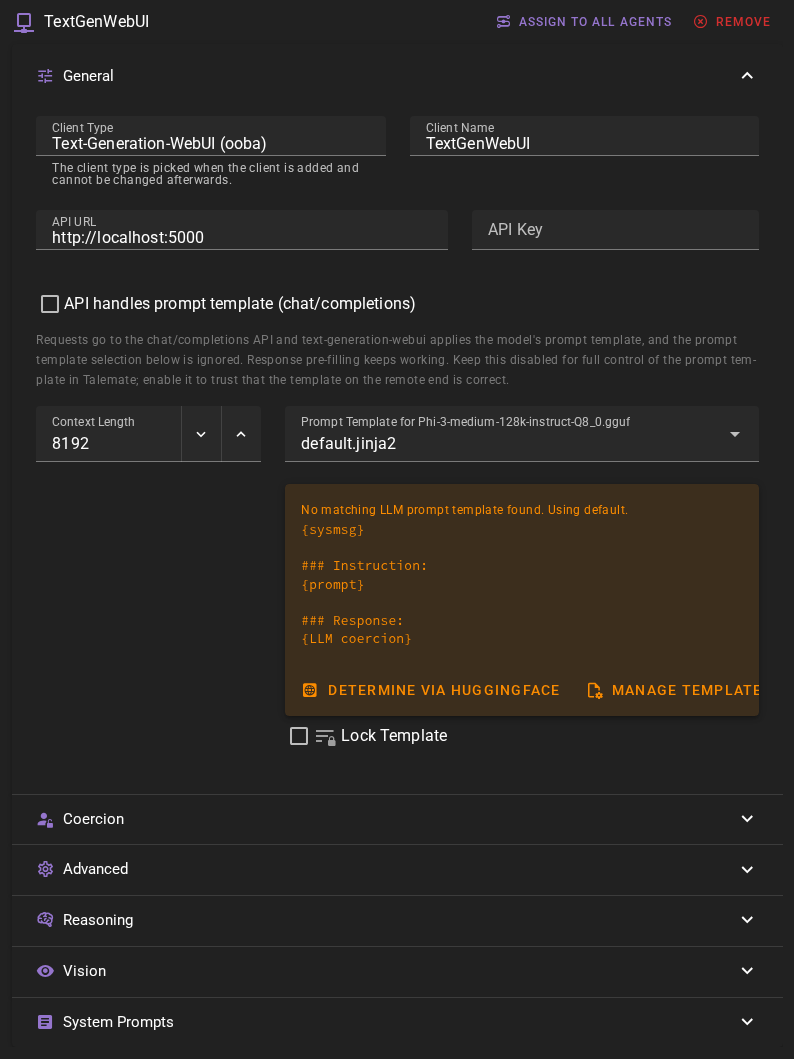This screenshot has height=1059, width=794.
Task: Click the Advanced section gear icon
Action: 45,869
